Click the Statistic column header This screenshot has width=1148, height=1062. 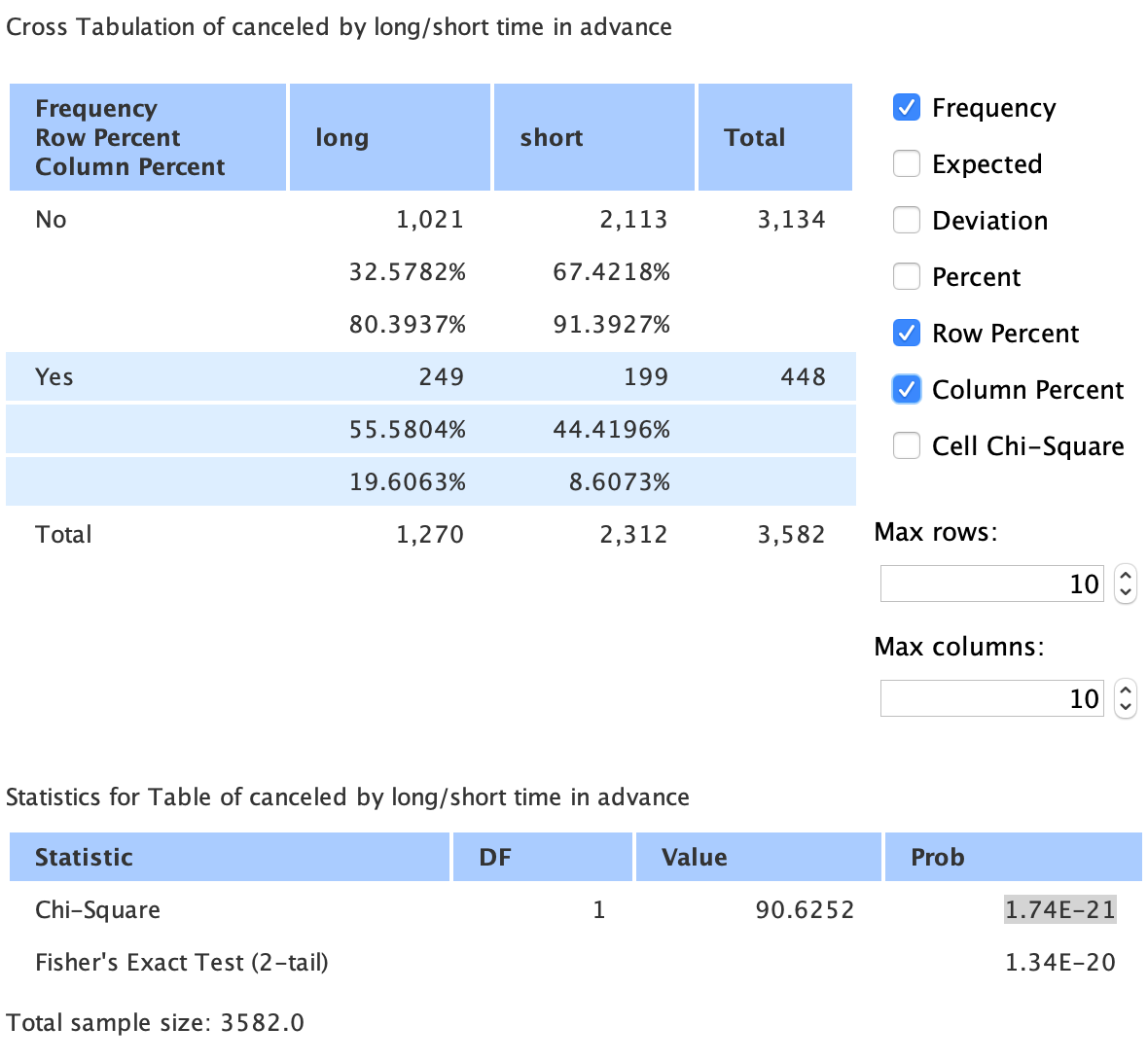pos(230,857)
